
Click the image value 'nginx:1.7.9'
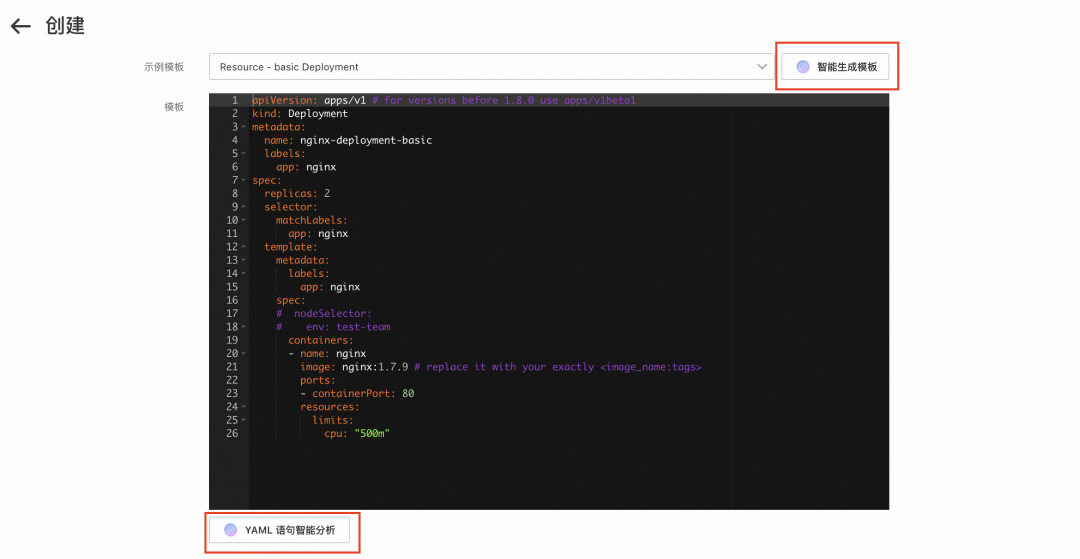pyautogui.click(x=375, y=367)
